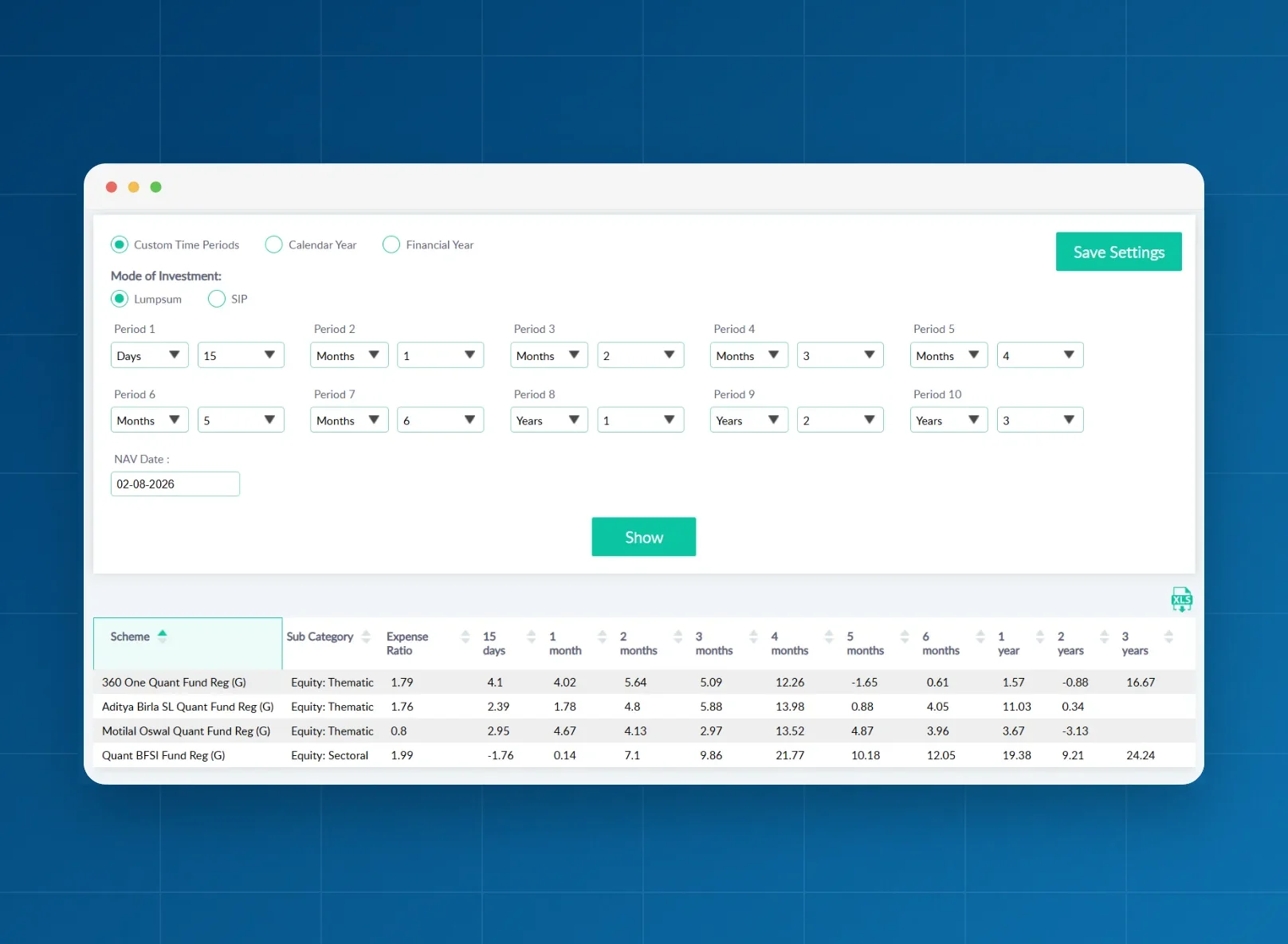Viewport: 1288px width, 944px height.
Task: Open the Period 8 Years unit dropdown
Action: pos(549,420)
